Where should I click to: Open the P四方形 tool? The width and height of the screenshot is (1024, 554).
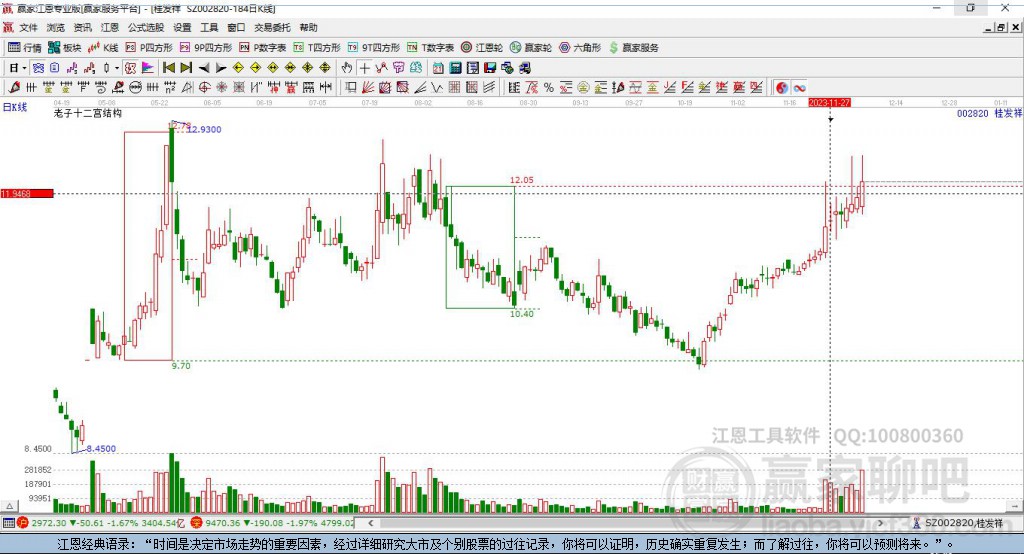coord(148,48)
